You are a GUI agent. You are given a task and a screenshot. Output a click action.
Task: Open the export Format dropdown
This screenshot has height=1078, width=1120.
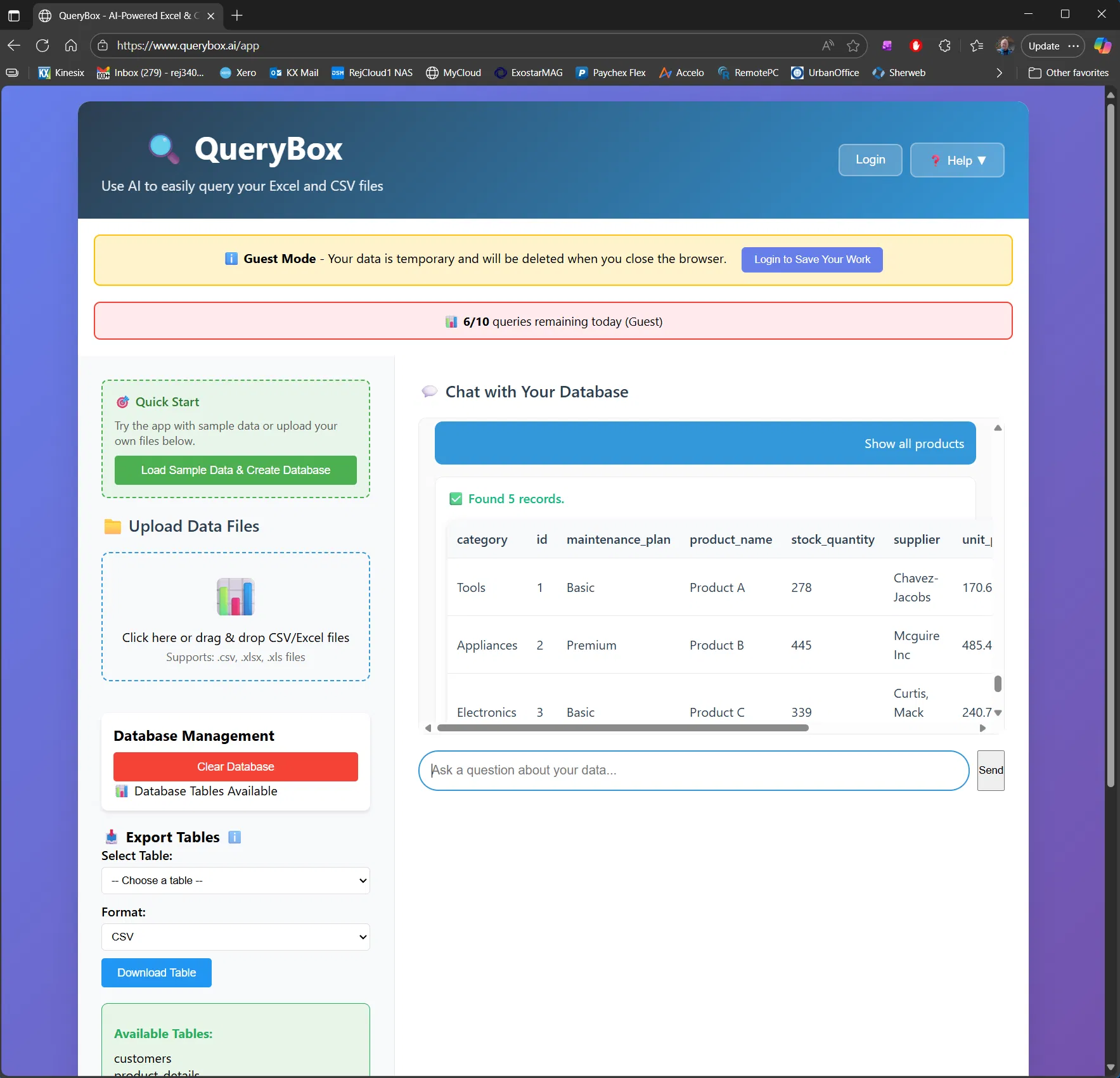(x=235, y=937)
